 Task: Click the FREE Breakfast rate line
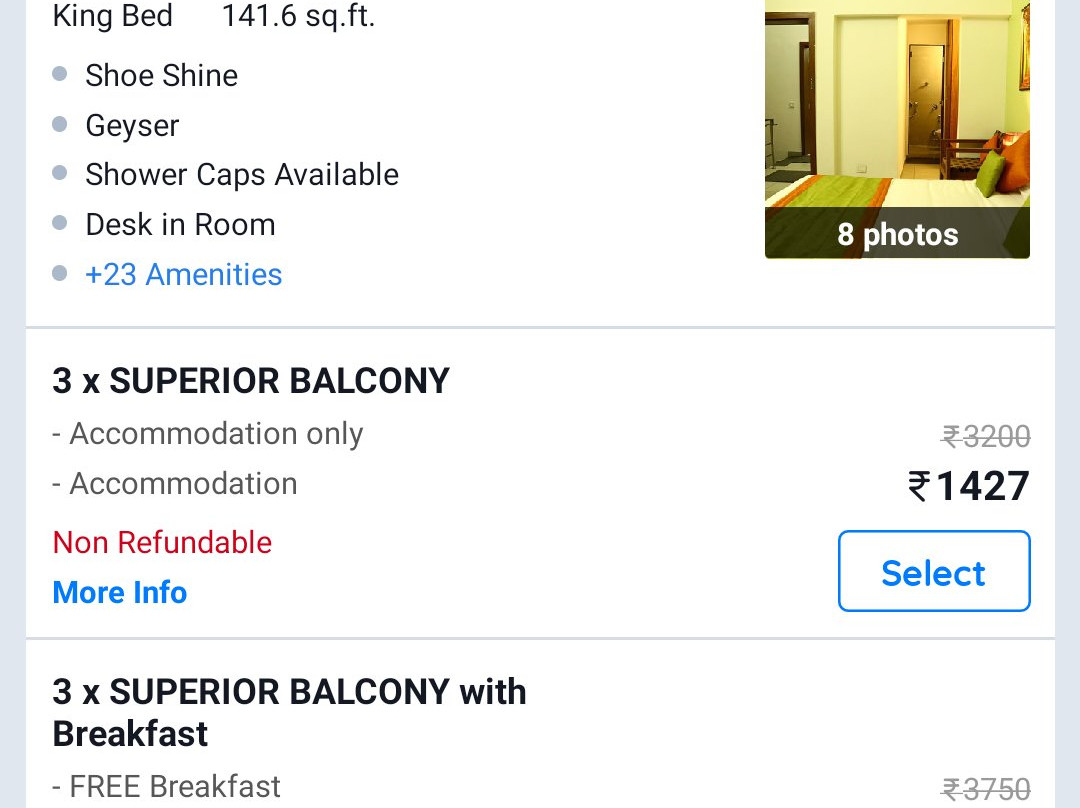(x=165, y=786)
